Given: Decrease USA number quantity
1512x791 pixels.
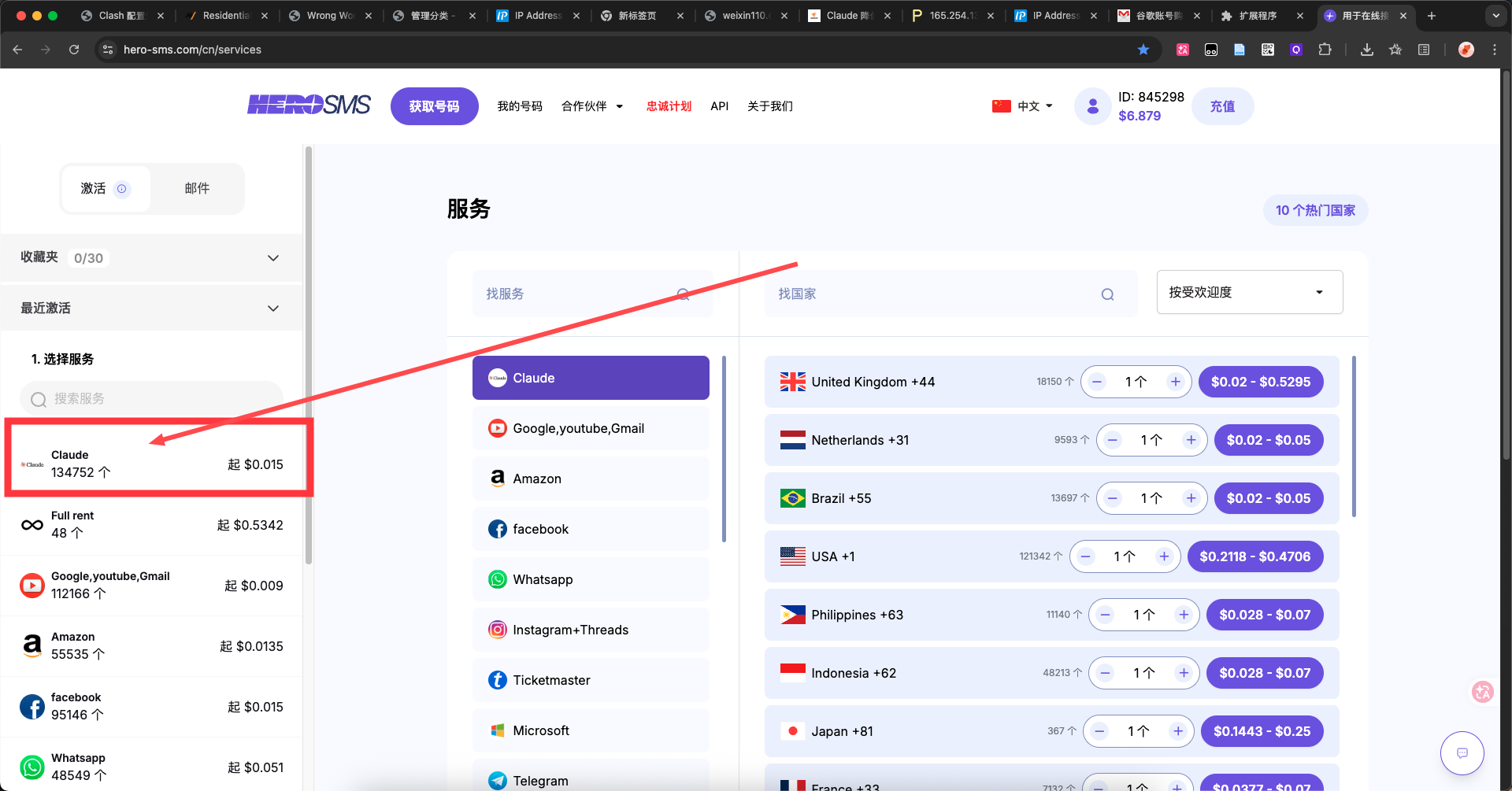Looking at the screenshot, I should [1086, 556].
